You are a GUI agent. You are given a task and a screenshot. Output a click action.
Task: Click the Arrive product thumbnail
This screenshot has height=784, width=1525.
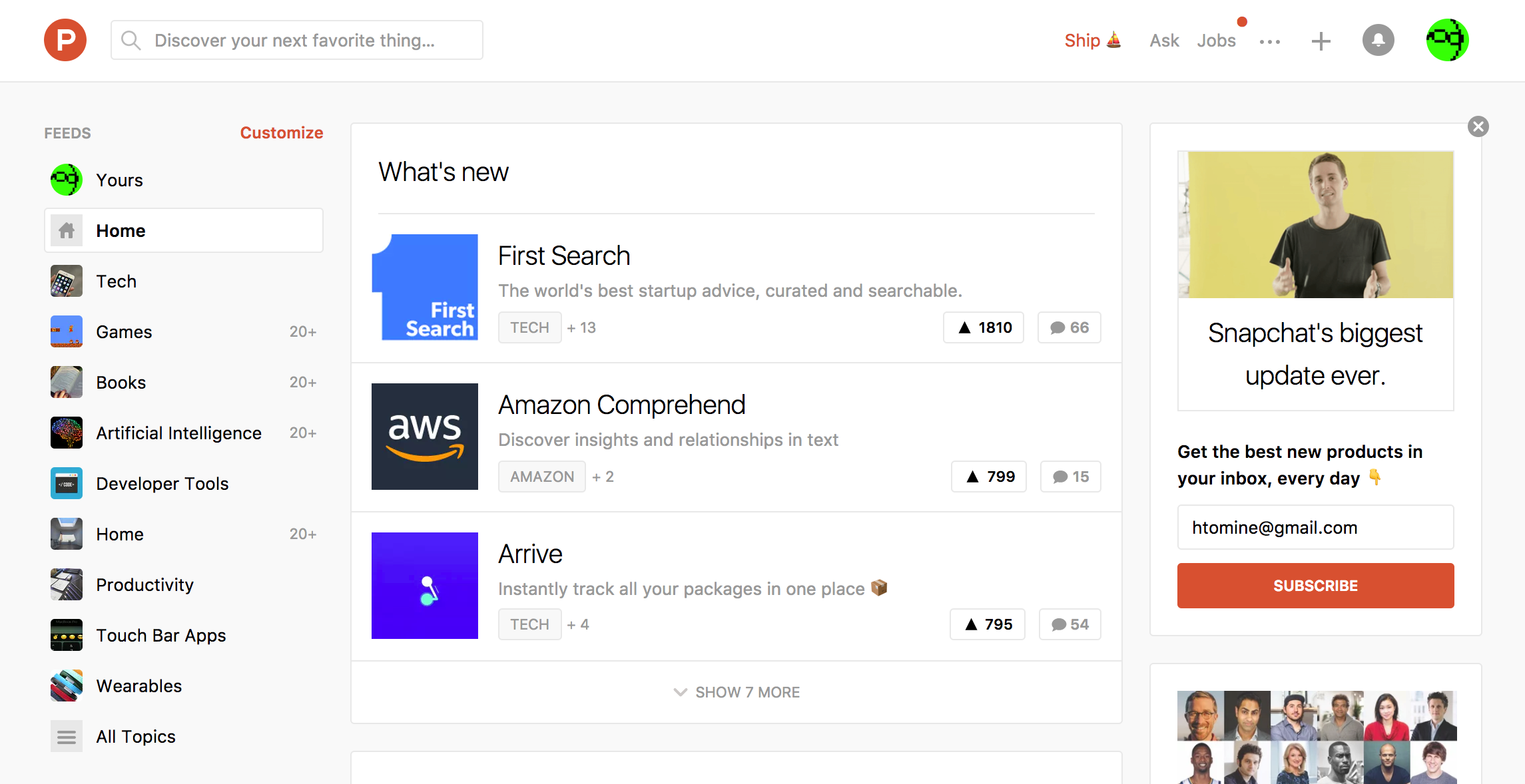coord(425,586)
